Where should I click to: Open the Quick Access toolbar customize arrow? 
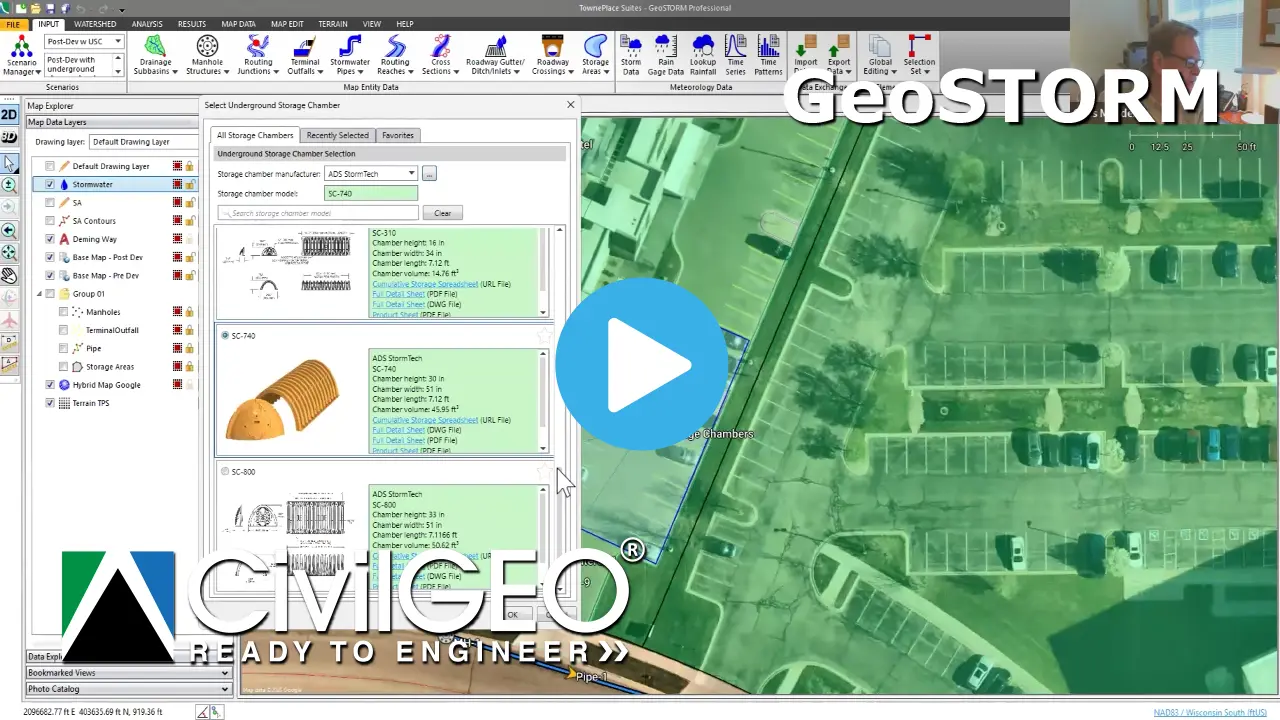pyautogui.click(x=123, y=9)
